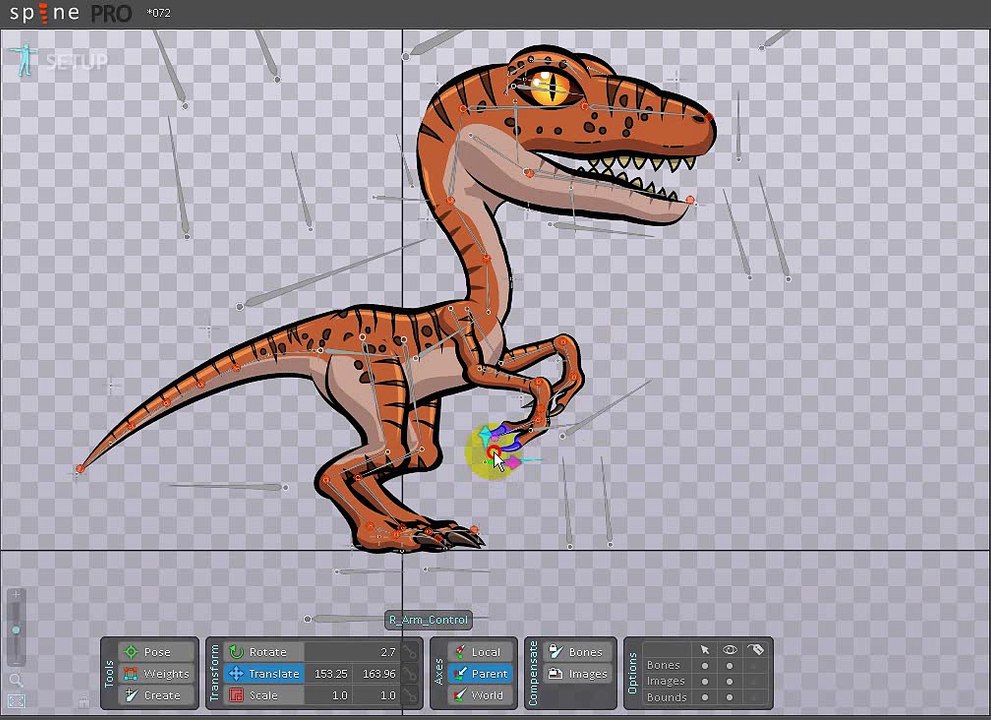Select the snout tip bone point
Image resolution: width=991 pixels, height=720 pixels.
(708, 118)
